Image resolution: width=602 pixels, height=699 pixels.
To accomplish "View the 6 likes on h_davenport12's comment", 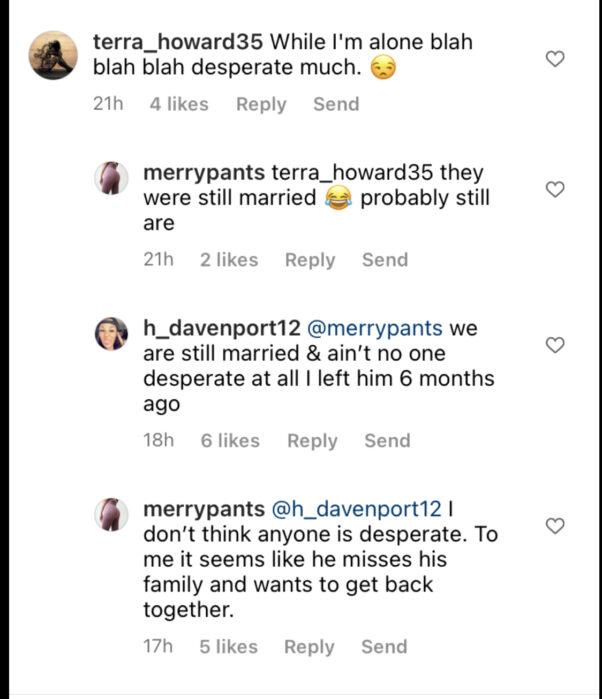I will (x=230, y=440).
